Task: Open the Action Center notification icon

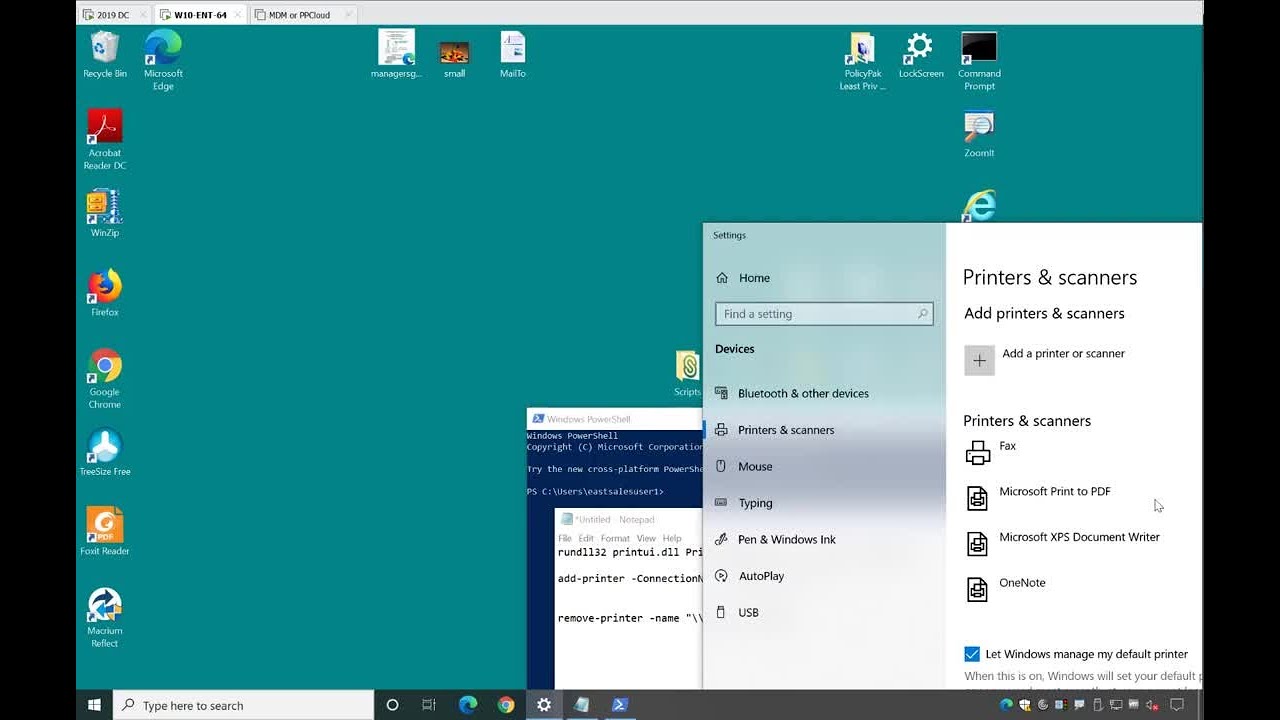Action: [1177, 705]
